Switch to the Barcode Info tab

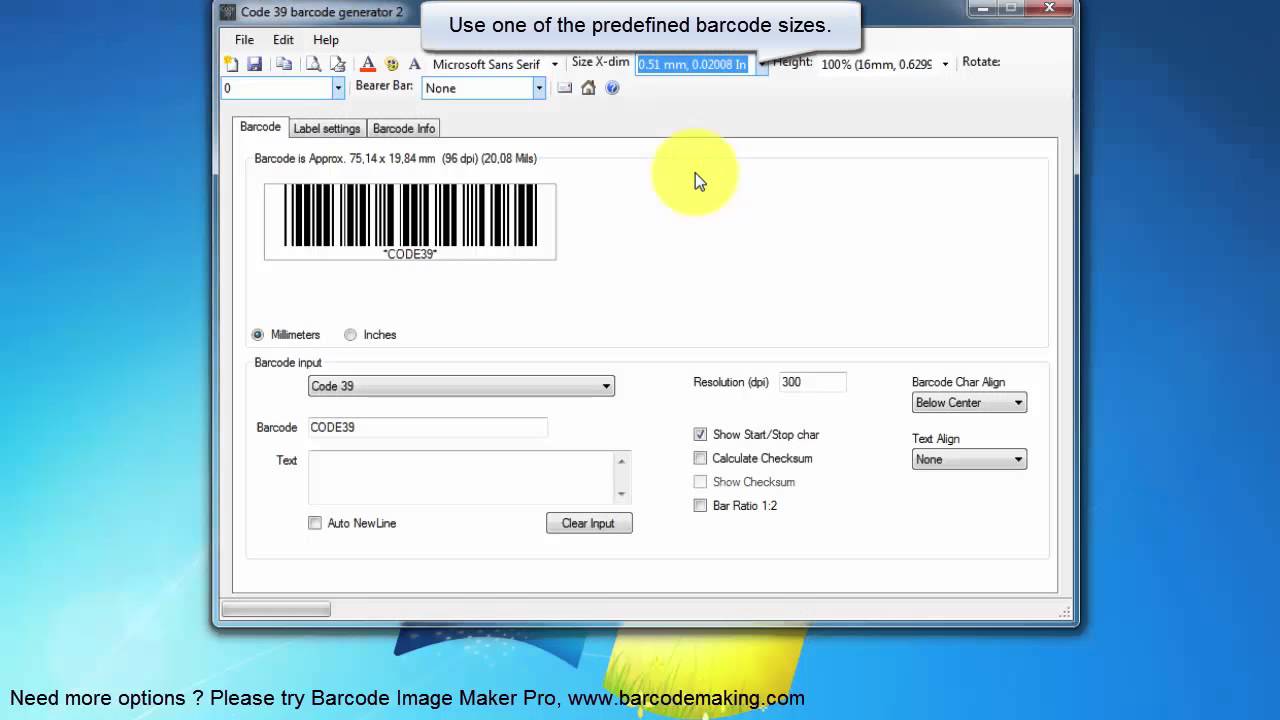(x=404, y=128)
